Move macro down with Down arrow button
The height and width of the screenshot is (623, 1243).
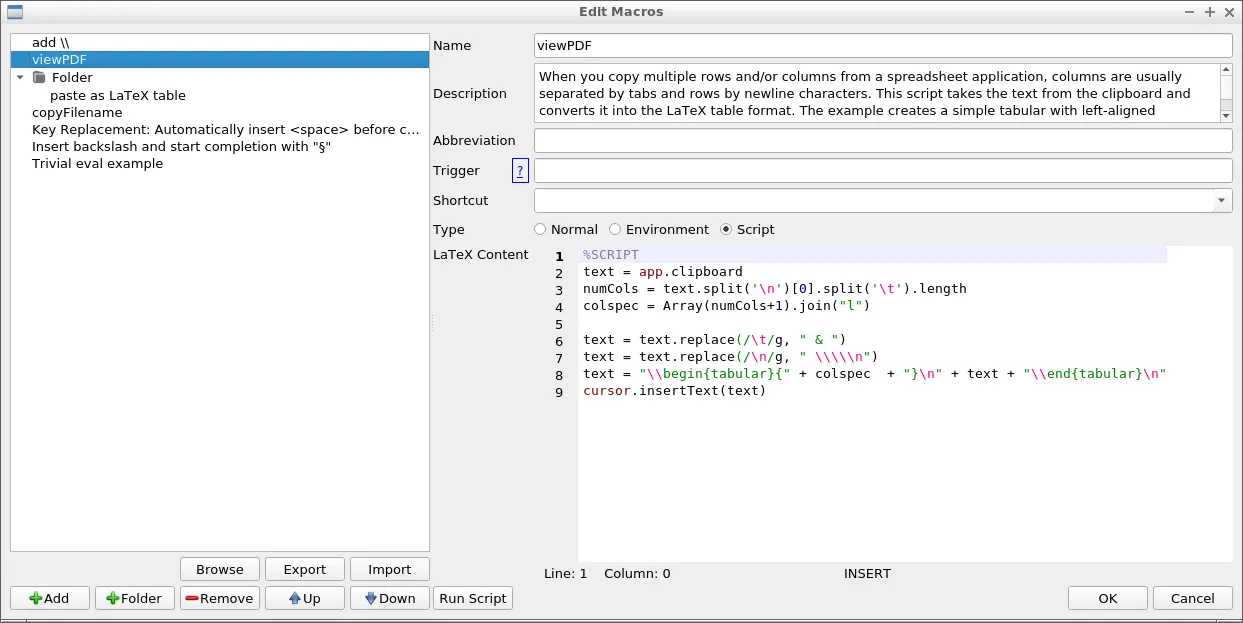[390, 598]
